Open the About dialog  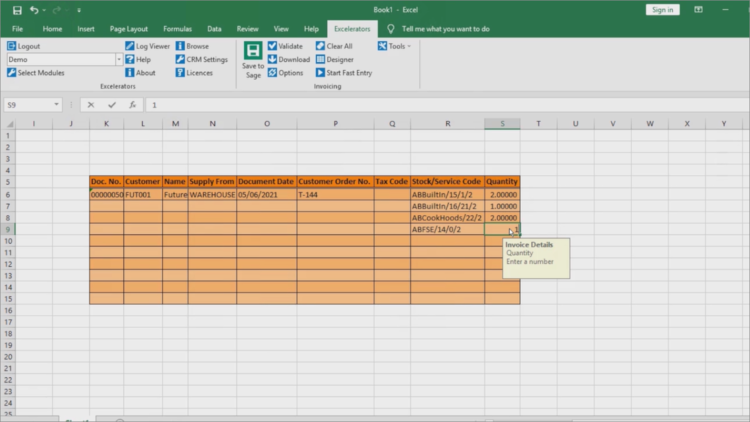point(141,73)
